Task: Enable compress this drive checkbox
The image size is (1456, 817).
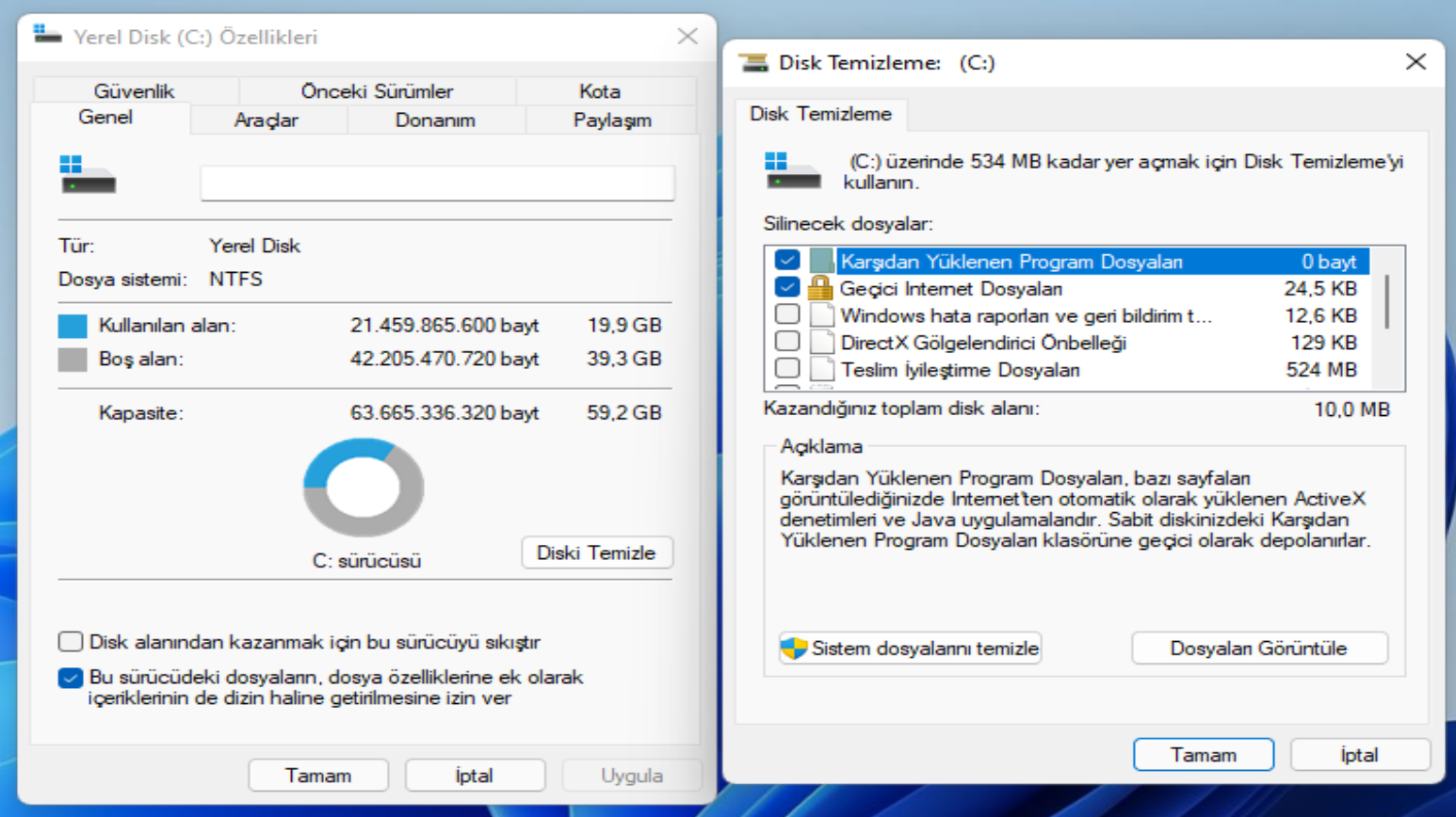Action: [71, 642]
